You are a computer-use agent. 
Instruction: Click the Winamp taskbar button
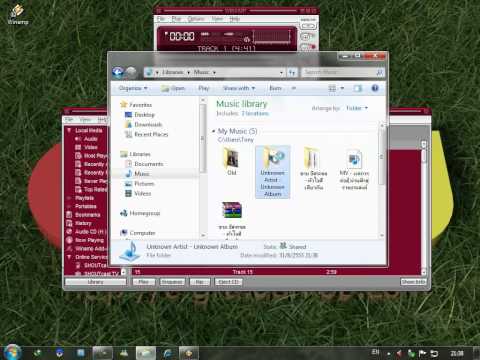(x=189, y=353)
